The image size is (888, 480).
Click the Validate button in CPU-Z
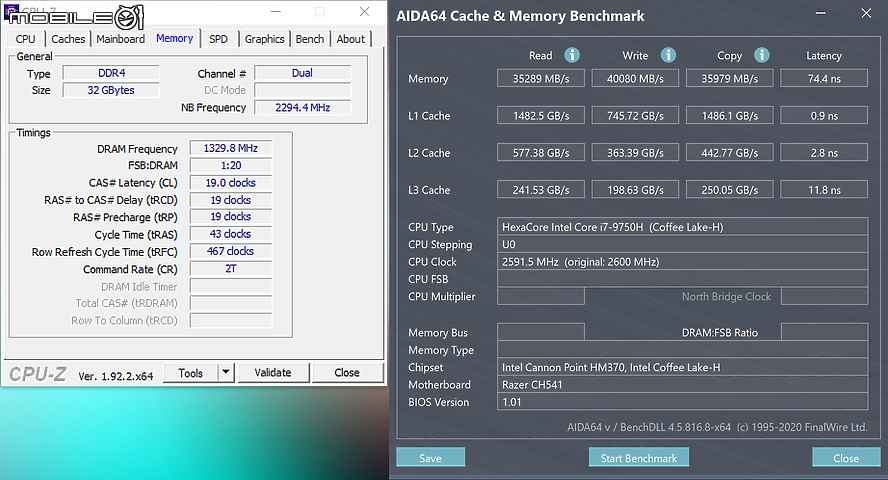click(273, 372)
